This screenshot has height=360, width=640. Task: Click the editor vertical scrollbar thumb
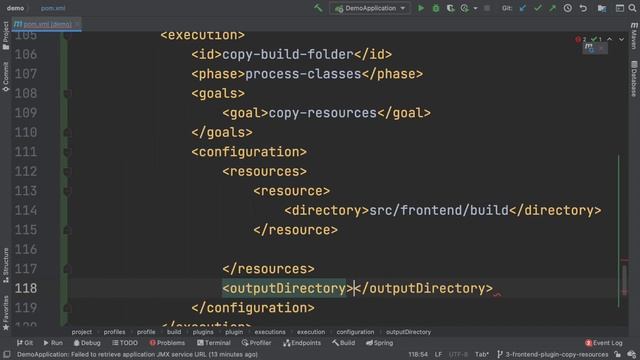pyautogui.click(x=624, y=280)
